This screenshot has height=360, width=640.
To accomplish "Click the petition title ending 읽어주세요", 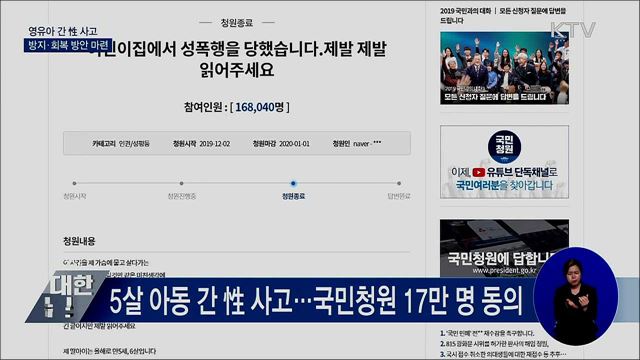I will pos(237,60).
